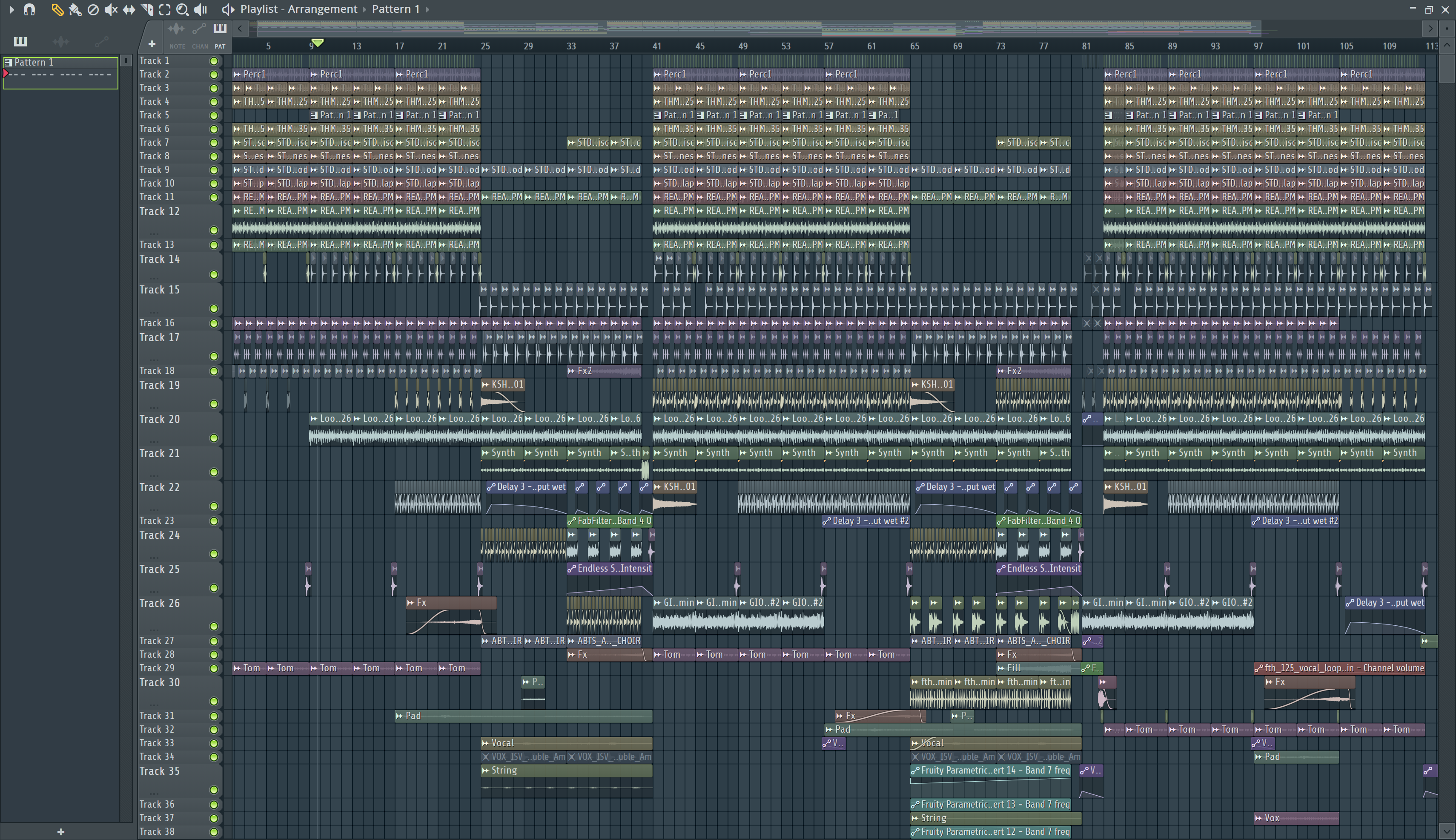The width and height of the screenshot is (1456, 840).
Task: Click the Track 36 header label
Action: pos(157,804)
